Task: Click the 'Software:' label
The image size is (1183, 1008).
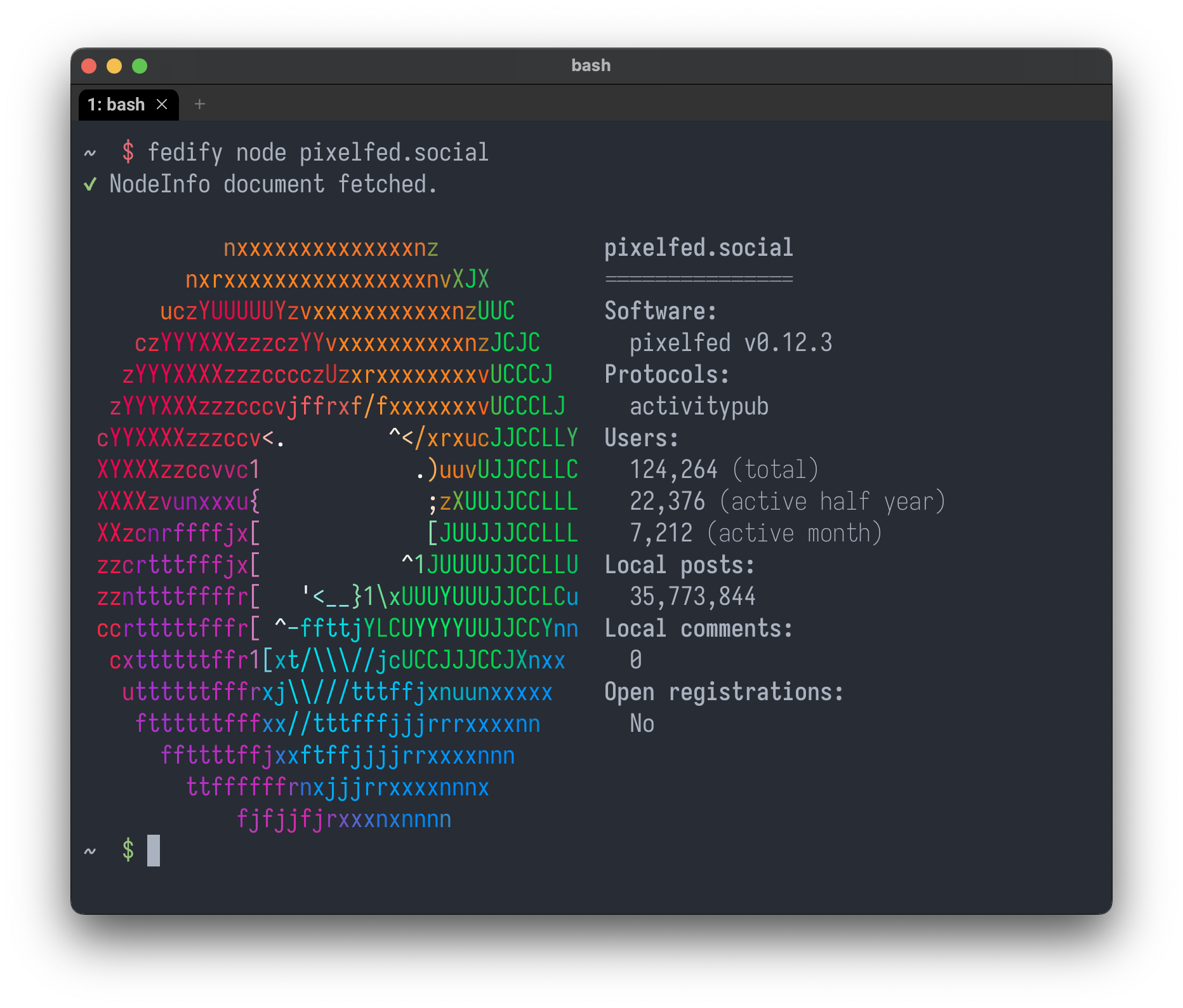Action: pyautogui.click(x=661, y=312)
